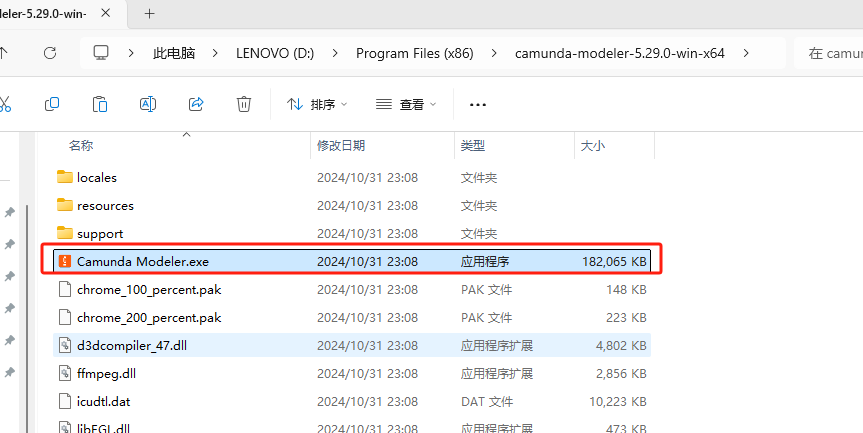Select chrome_200_percent.pak file
Screen dimensions: 863x433
click(x=352, y=318)
